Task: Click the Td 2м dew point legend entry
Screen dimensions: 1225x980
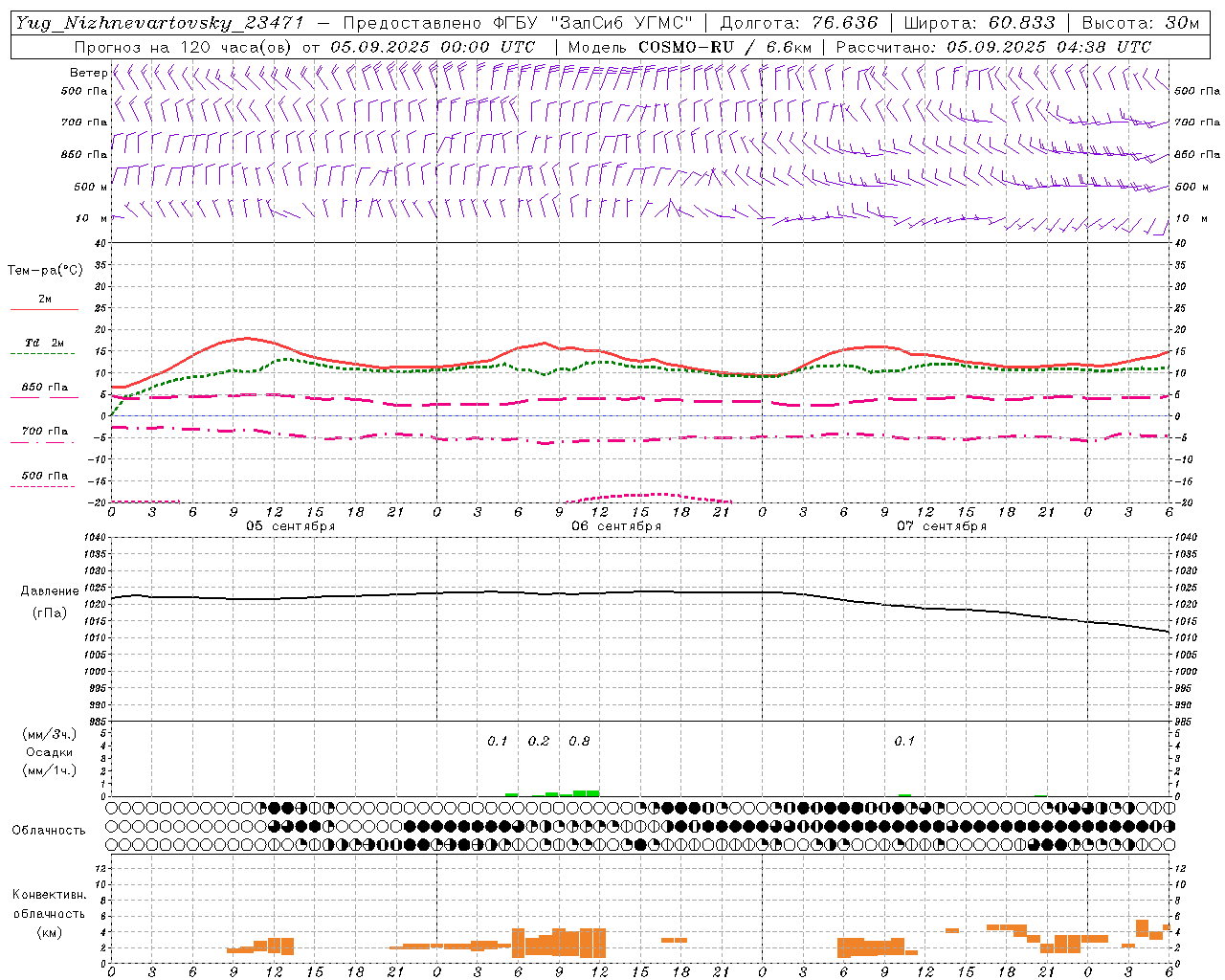Action: (44, 345)
